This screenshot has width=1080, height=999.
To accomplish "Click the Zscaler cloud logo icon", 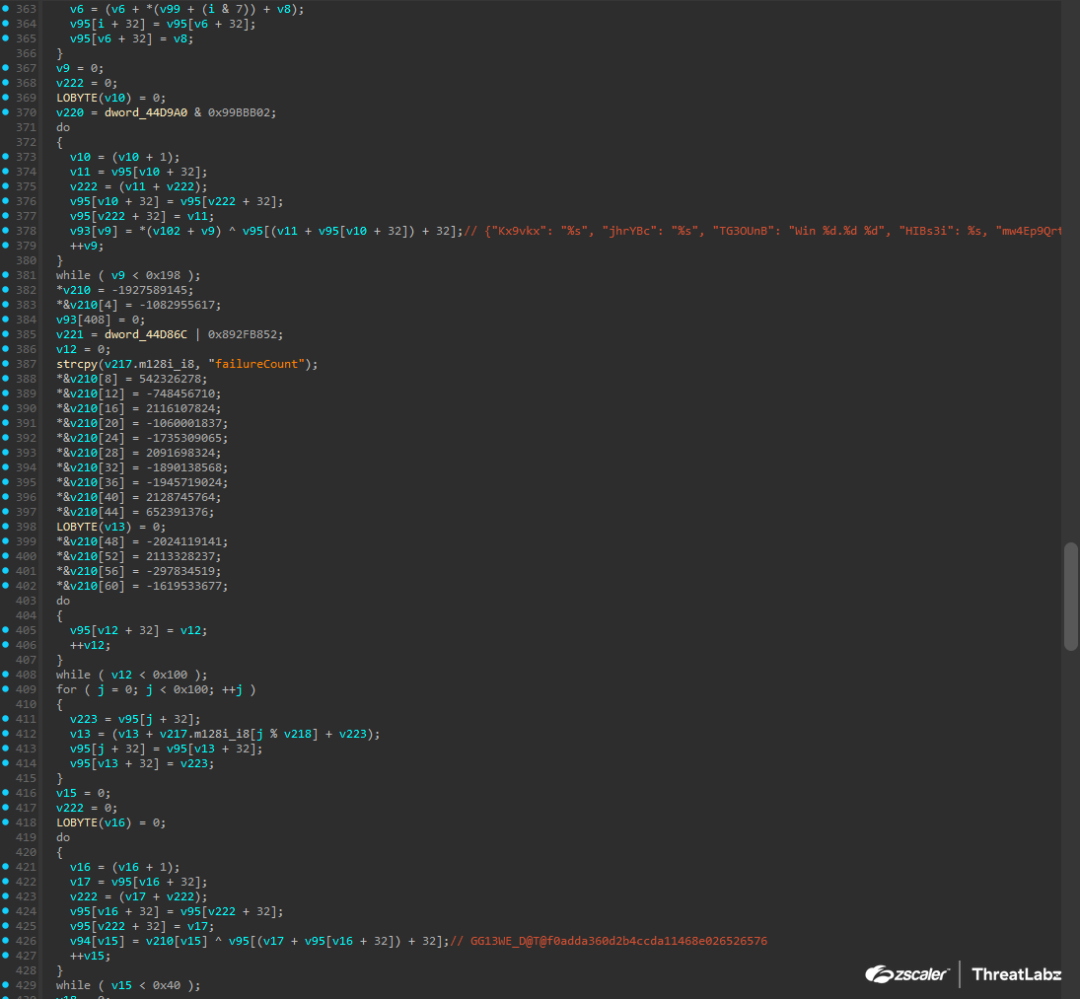I will (880, 974).
